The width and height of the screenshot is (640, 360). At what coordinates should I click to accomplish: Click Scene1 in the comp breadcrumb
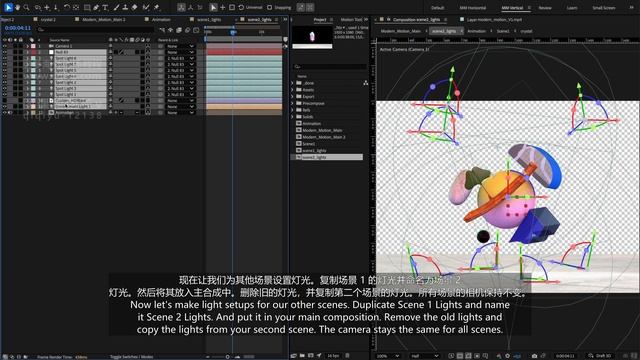[503, 31]
